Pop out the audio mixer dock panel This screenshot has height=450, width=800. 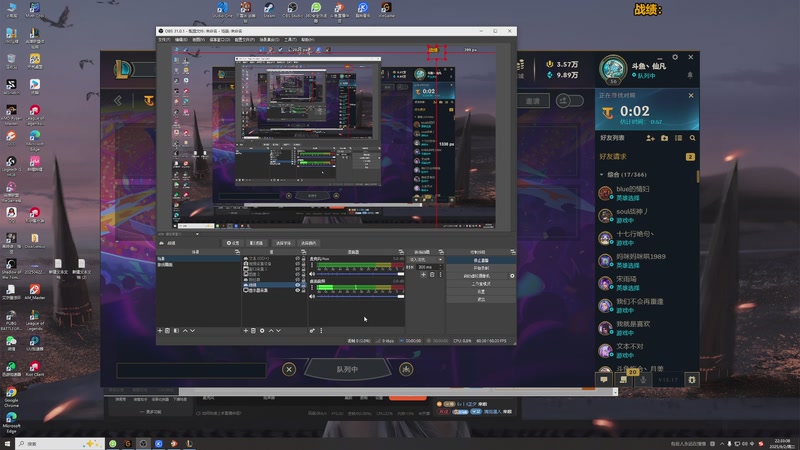[x=401, y=252]
